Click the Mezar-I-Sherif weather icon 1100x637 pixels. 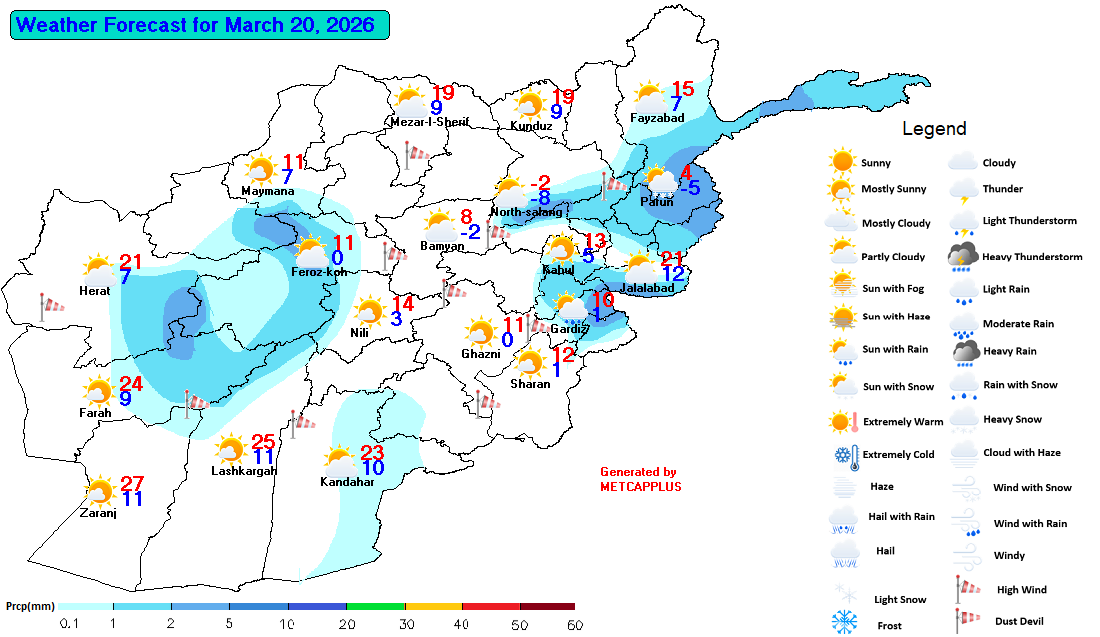[410, 101]
